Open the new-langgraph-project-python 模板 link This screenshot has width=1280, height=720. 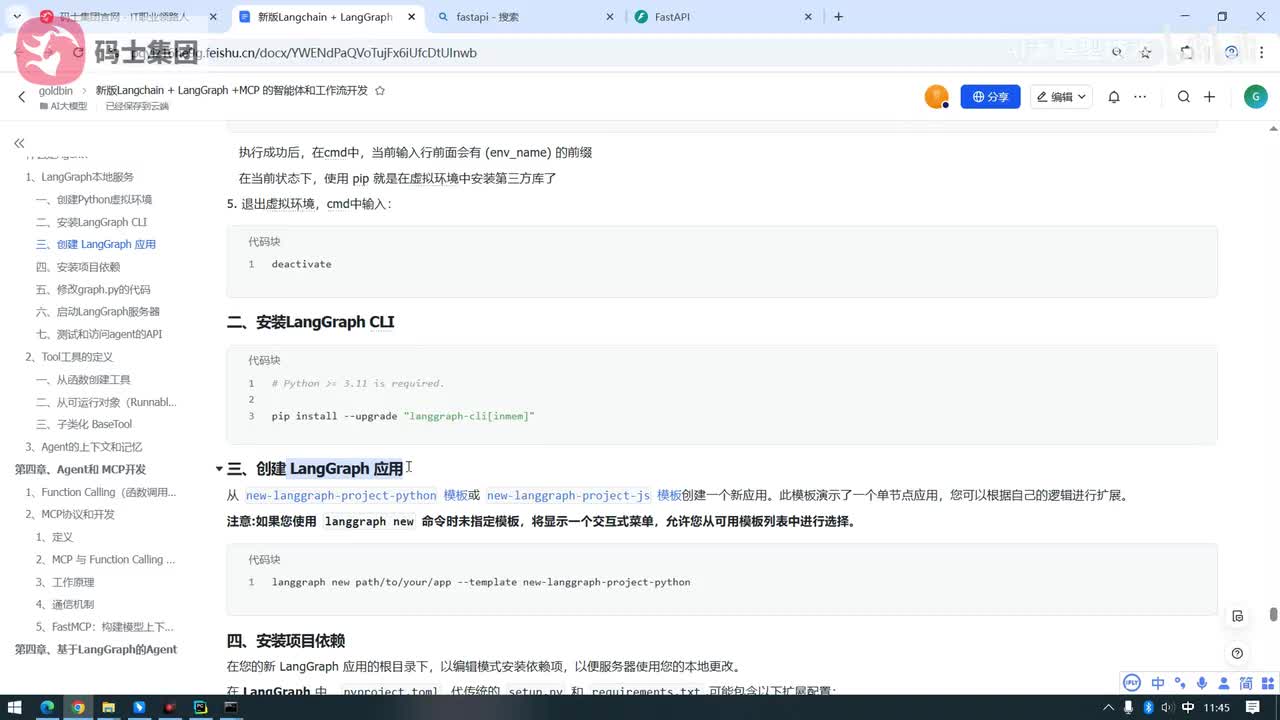point(356,495)
